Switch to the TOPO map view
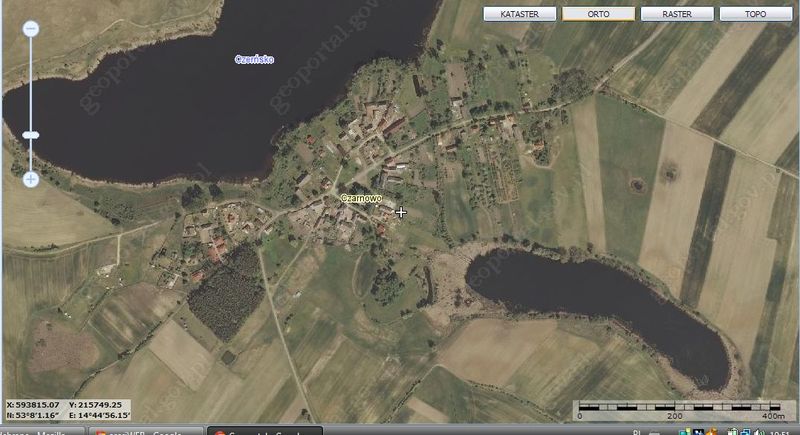800x435 pixels. click(756, 14)
